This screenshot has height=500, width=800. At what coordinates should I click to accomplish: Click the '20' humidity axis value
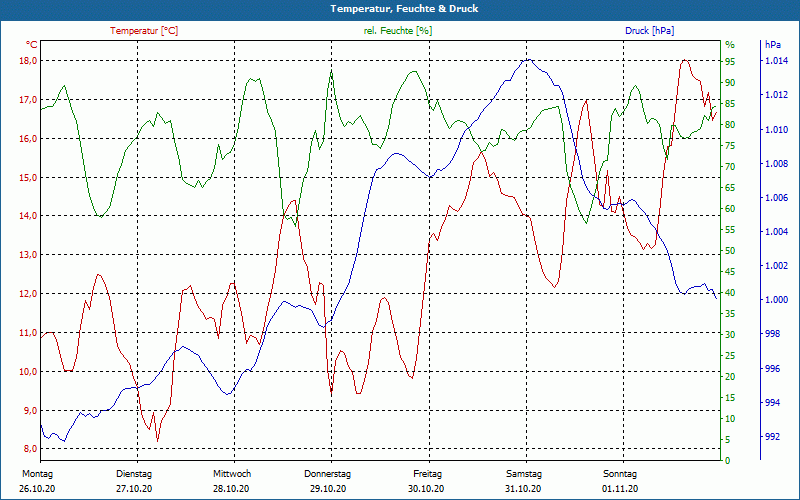[x=730, y=377]
